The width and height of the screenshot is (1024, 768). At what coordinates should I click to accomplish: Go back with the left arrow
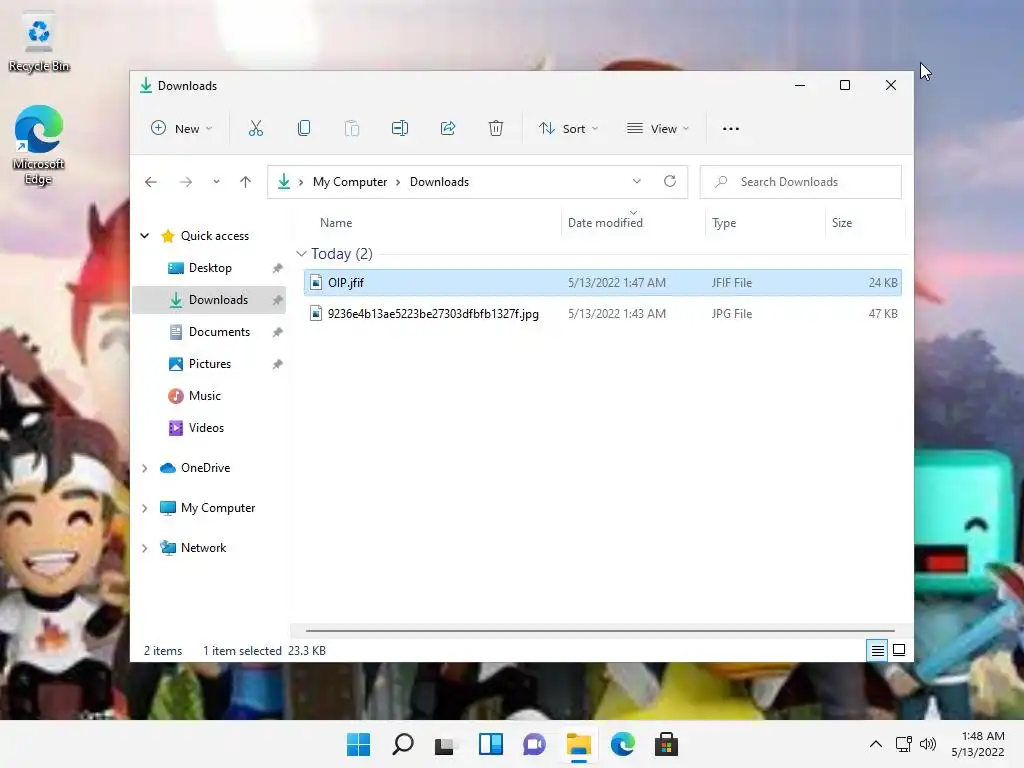click(151, 182)
